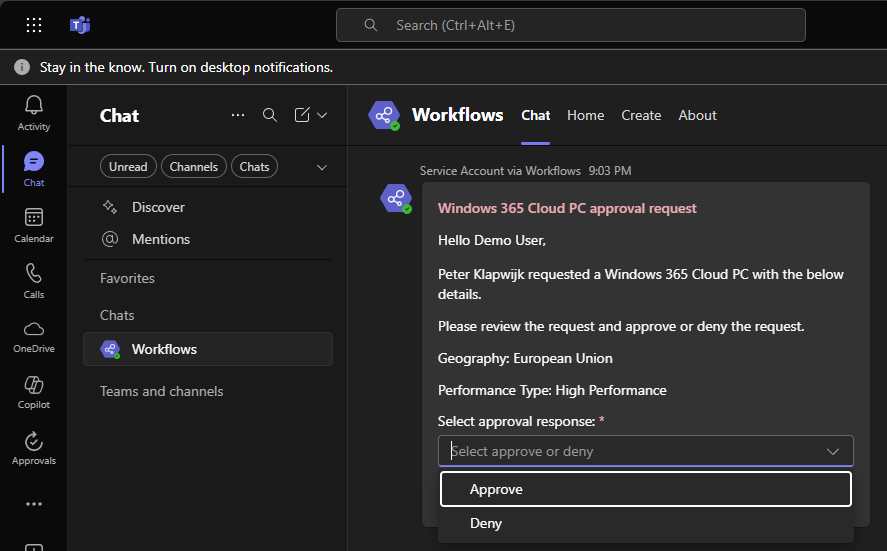The image size is (887, 551).
Task: Switch to Workflows Create tab
Action: click(x=641, y=115)
